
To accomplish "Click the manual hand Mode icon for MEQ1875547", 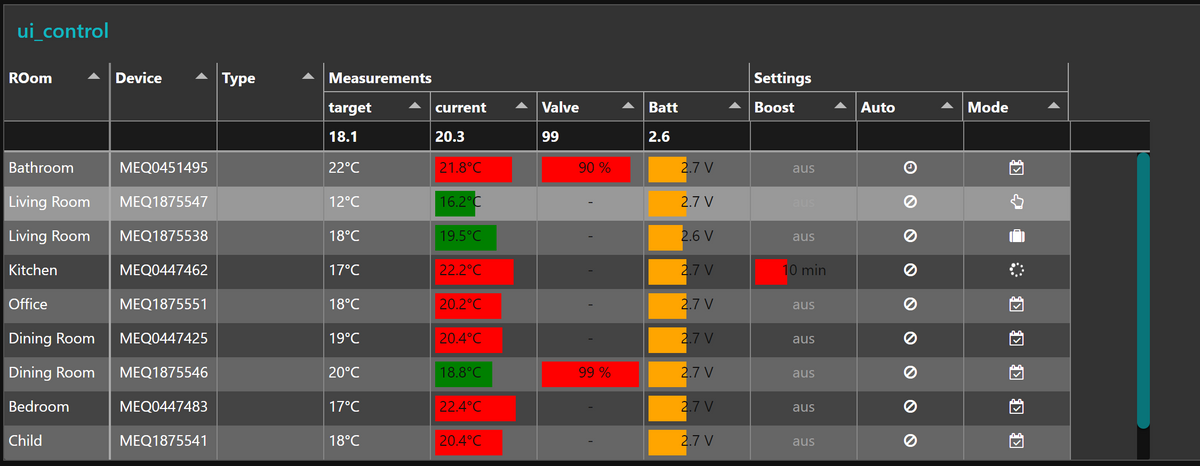I will click(x=1017, y=202).
